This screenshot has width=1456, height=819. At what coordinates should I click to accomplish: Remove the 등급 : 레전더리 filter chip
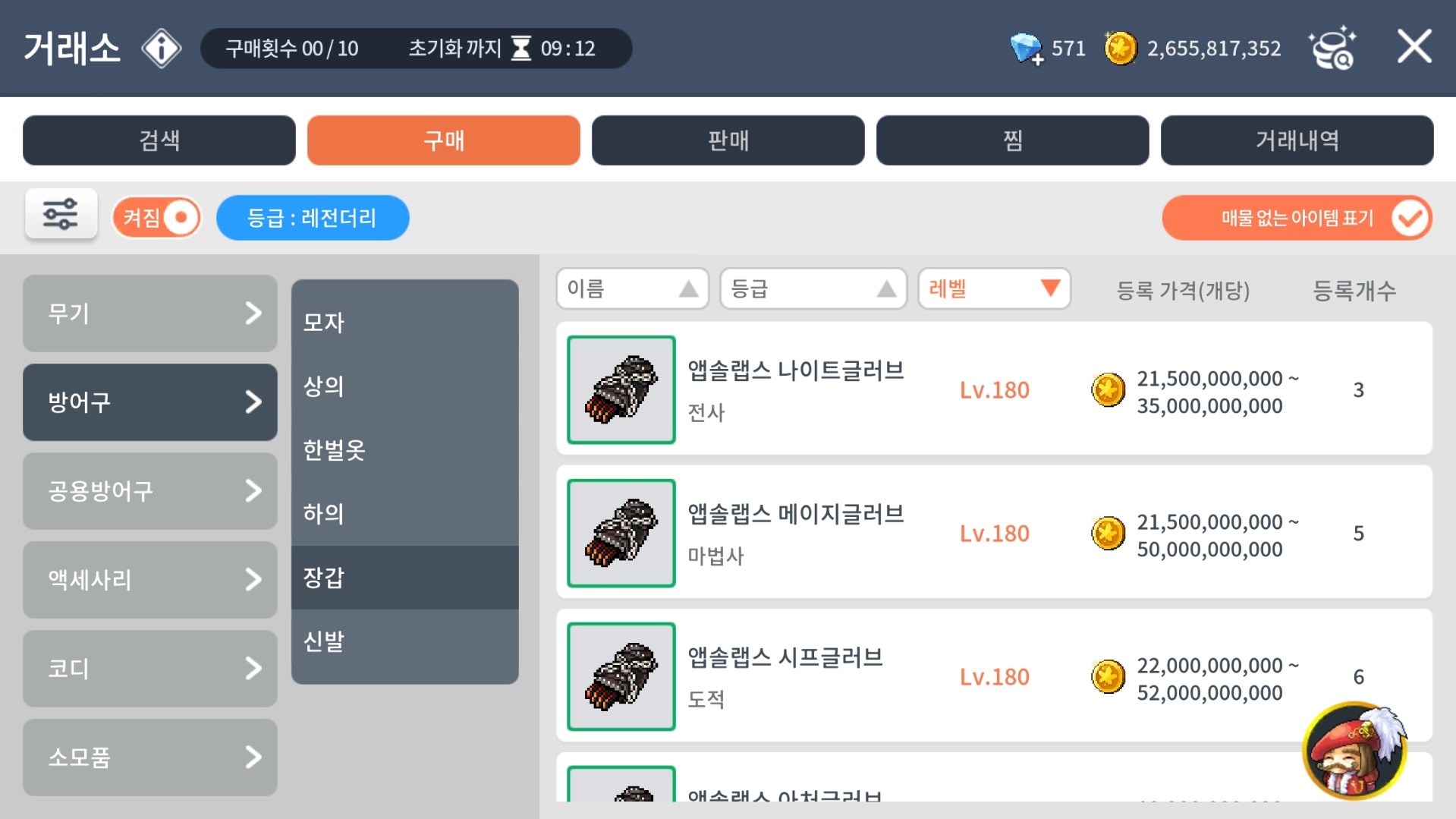tap(313, 218)
